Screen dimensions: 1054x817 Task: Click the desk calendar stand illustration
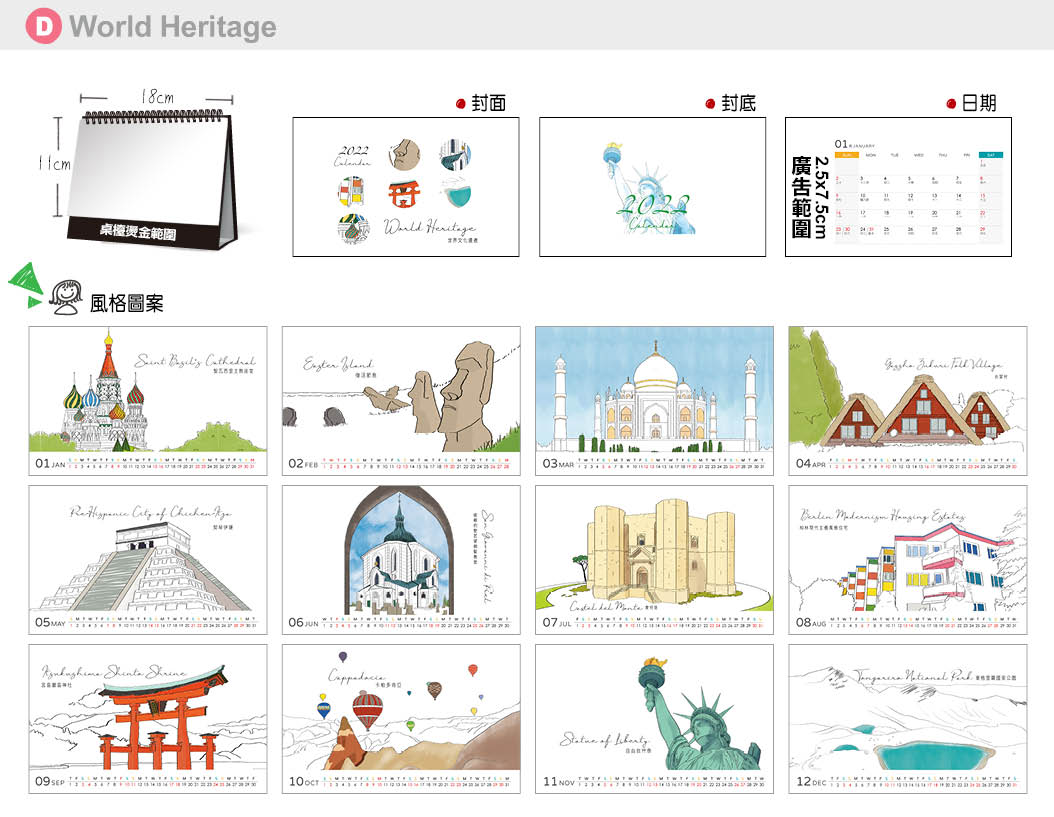pos(156,170)
